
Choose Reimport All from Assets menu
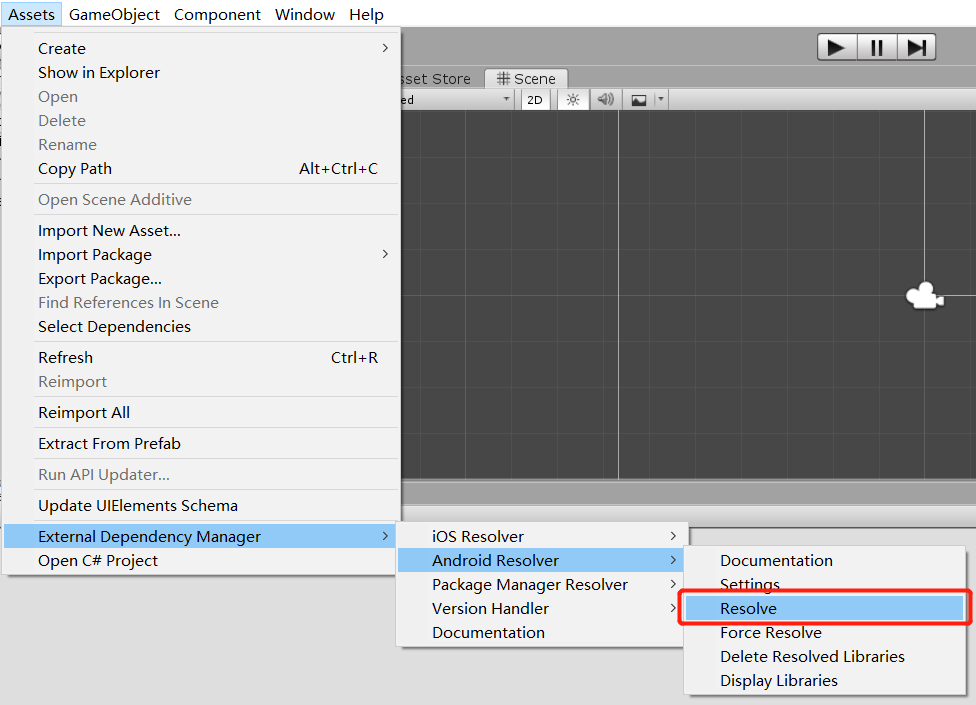pos(84,412)
